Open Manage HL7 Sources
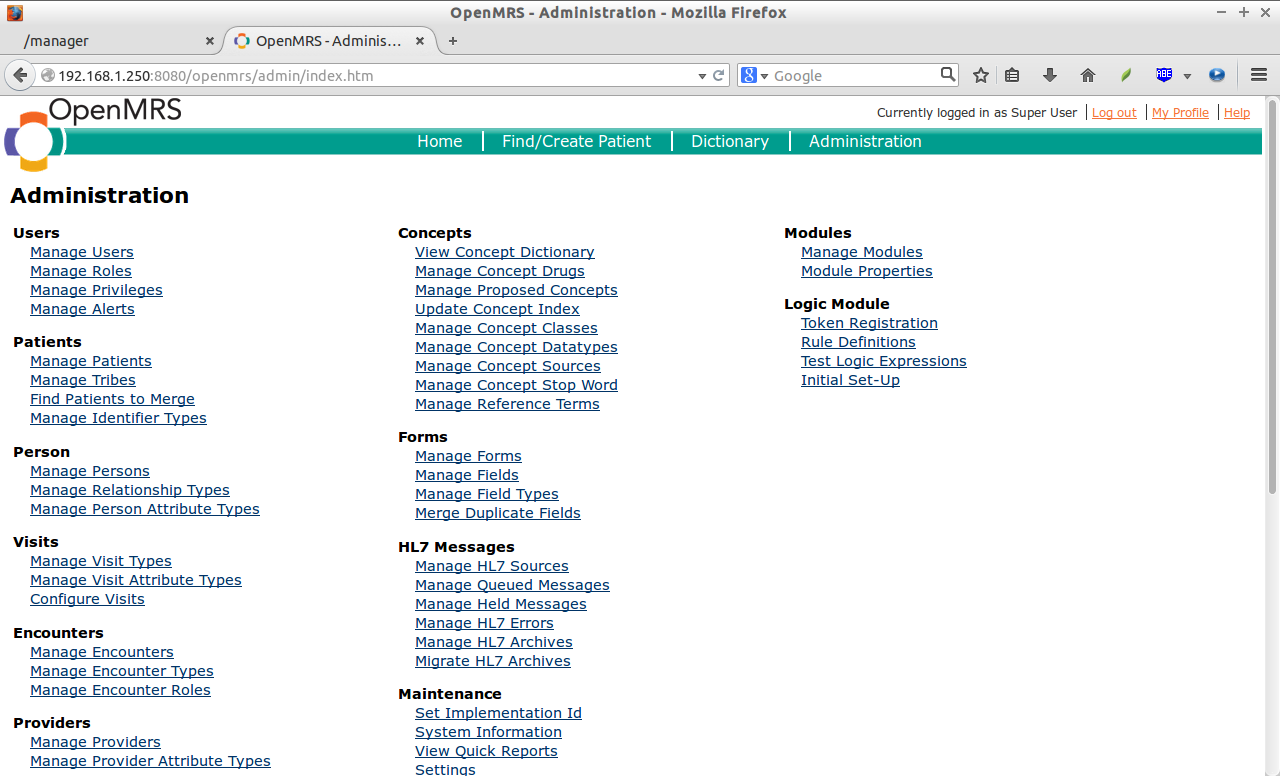This screenshot has width=1280, height=776. [492, 566]
